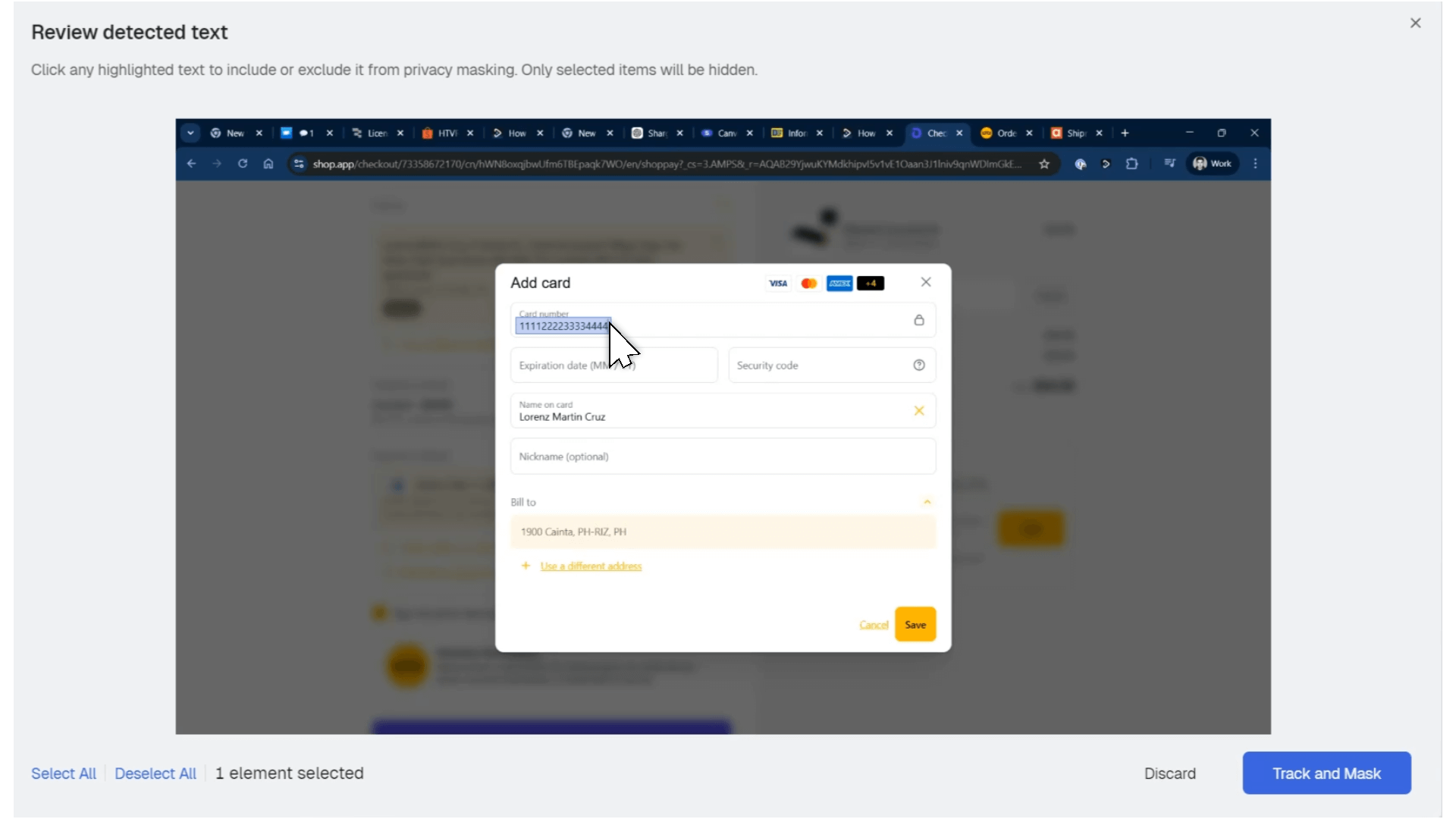Click the new tab plus icon
Viewport: 1456px width, 819px height.
(x=1125, y=133)
